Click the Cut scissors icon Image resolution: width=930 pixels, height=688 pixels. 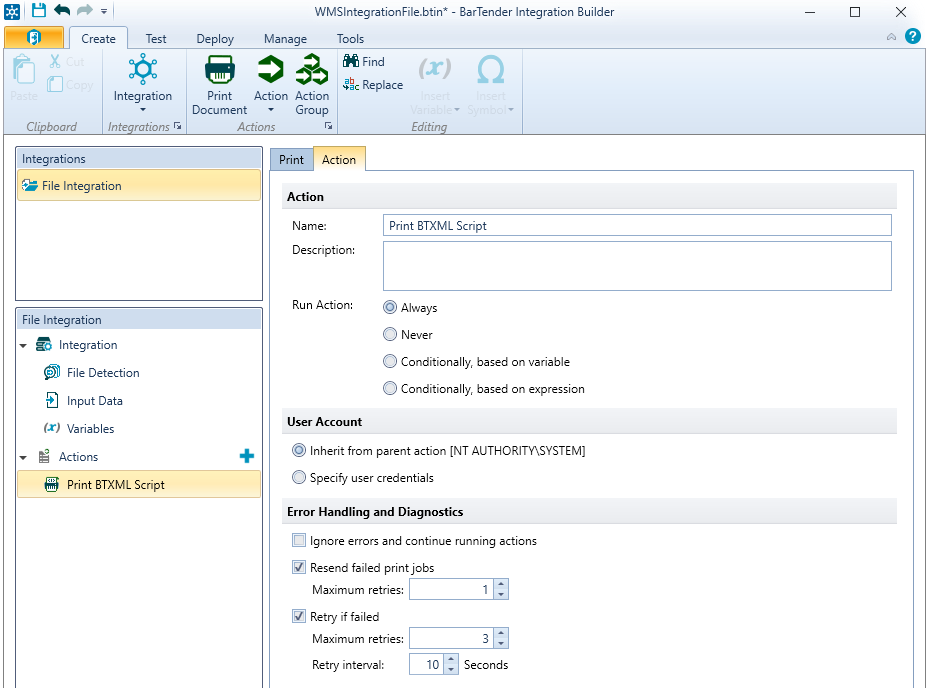55,61
